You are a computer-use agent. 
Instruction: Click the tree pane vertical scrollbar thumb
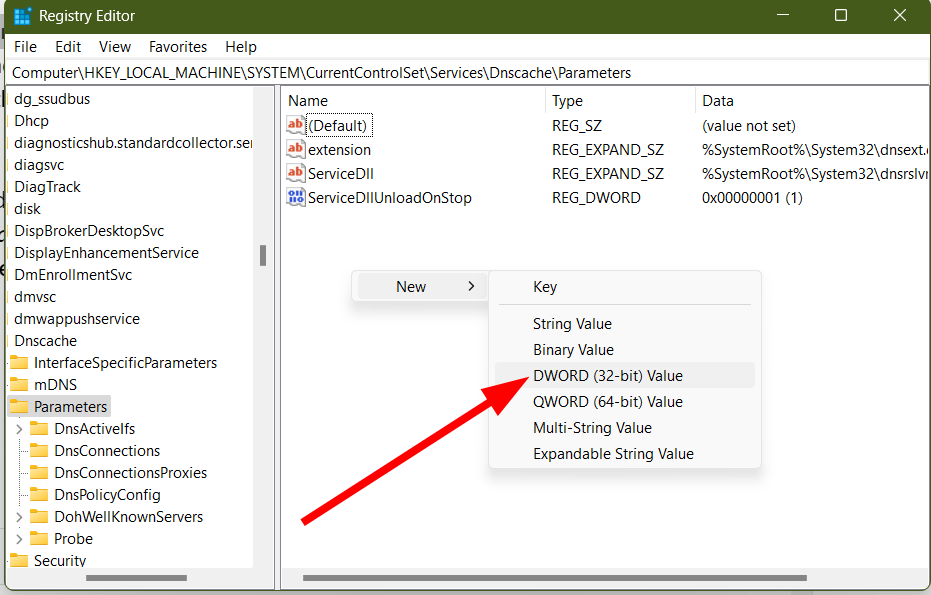point(262,255)
